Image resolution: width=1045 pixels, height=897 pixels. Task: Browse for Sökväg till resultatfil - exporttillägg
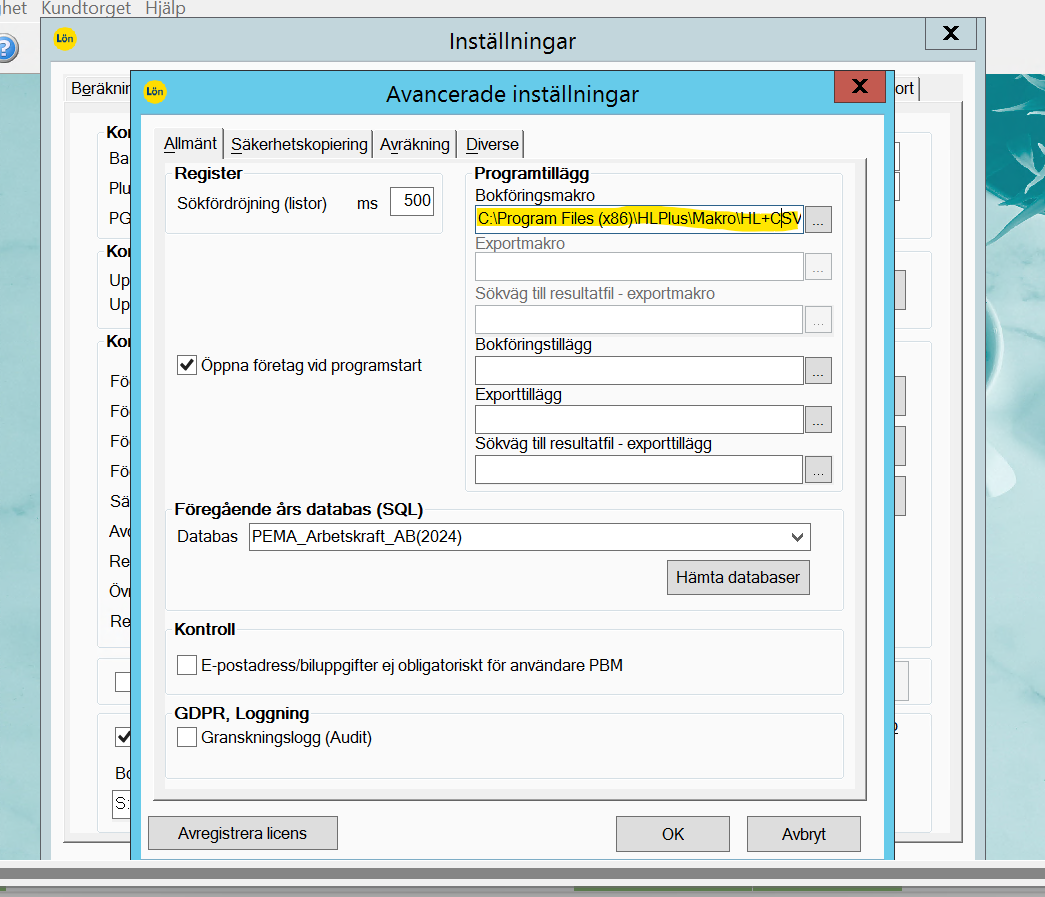tap(818, 470)
